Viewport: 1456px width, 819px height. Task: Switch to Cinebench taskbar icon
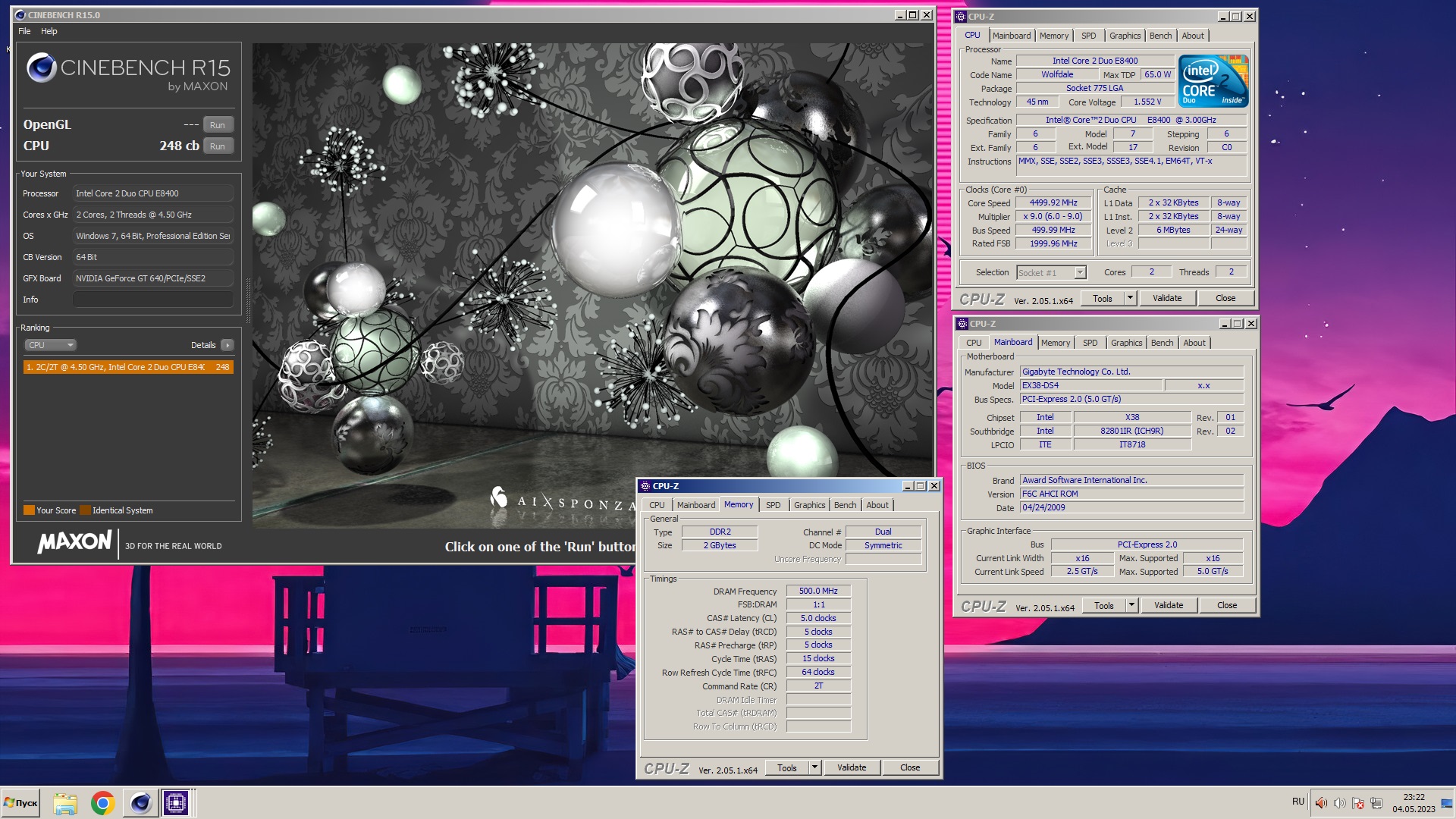pyautogui.click(x=140, y=803)
